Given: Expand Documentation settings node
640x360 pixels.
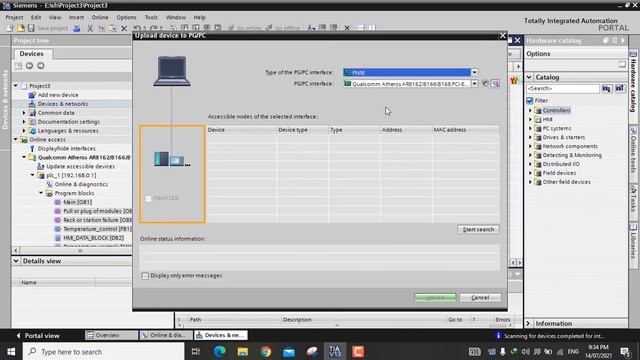Looking at the screenshot, I should [x=24, y=122].
